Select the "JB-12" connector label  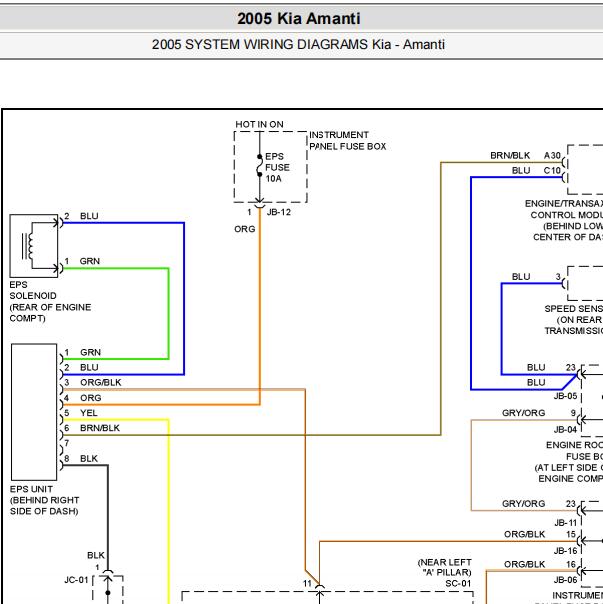pos(279,212)
